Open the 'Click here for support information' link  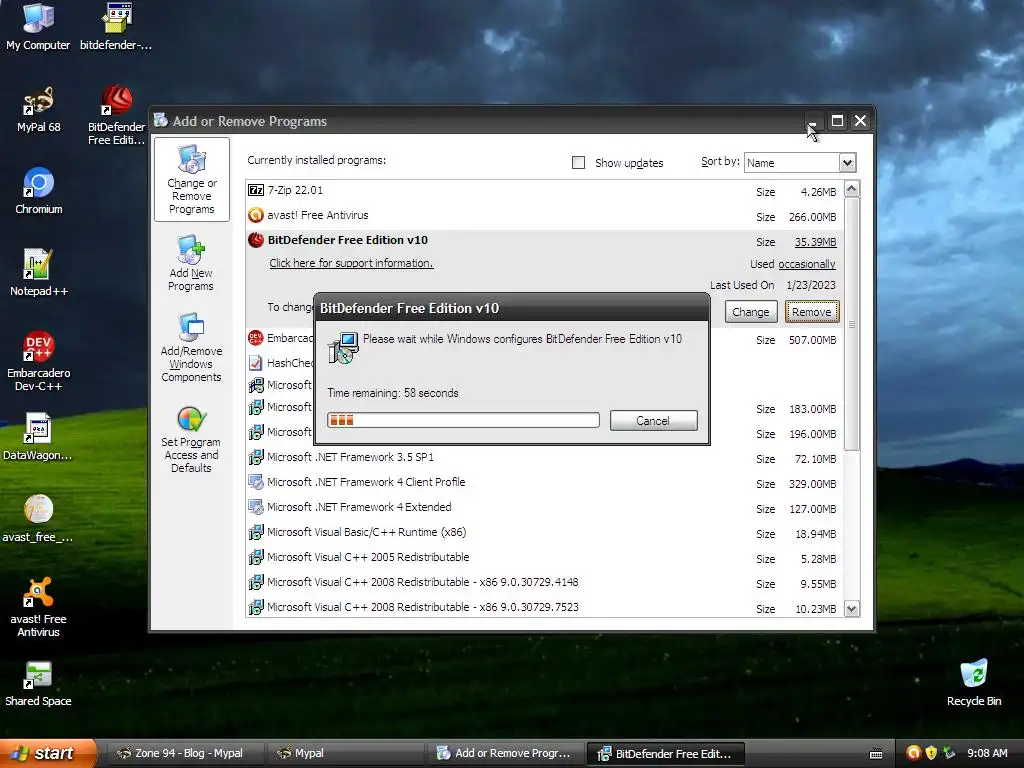(x=351, y=263)
